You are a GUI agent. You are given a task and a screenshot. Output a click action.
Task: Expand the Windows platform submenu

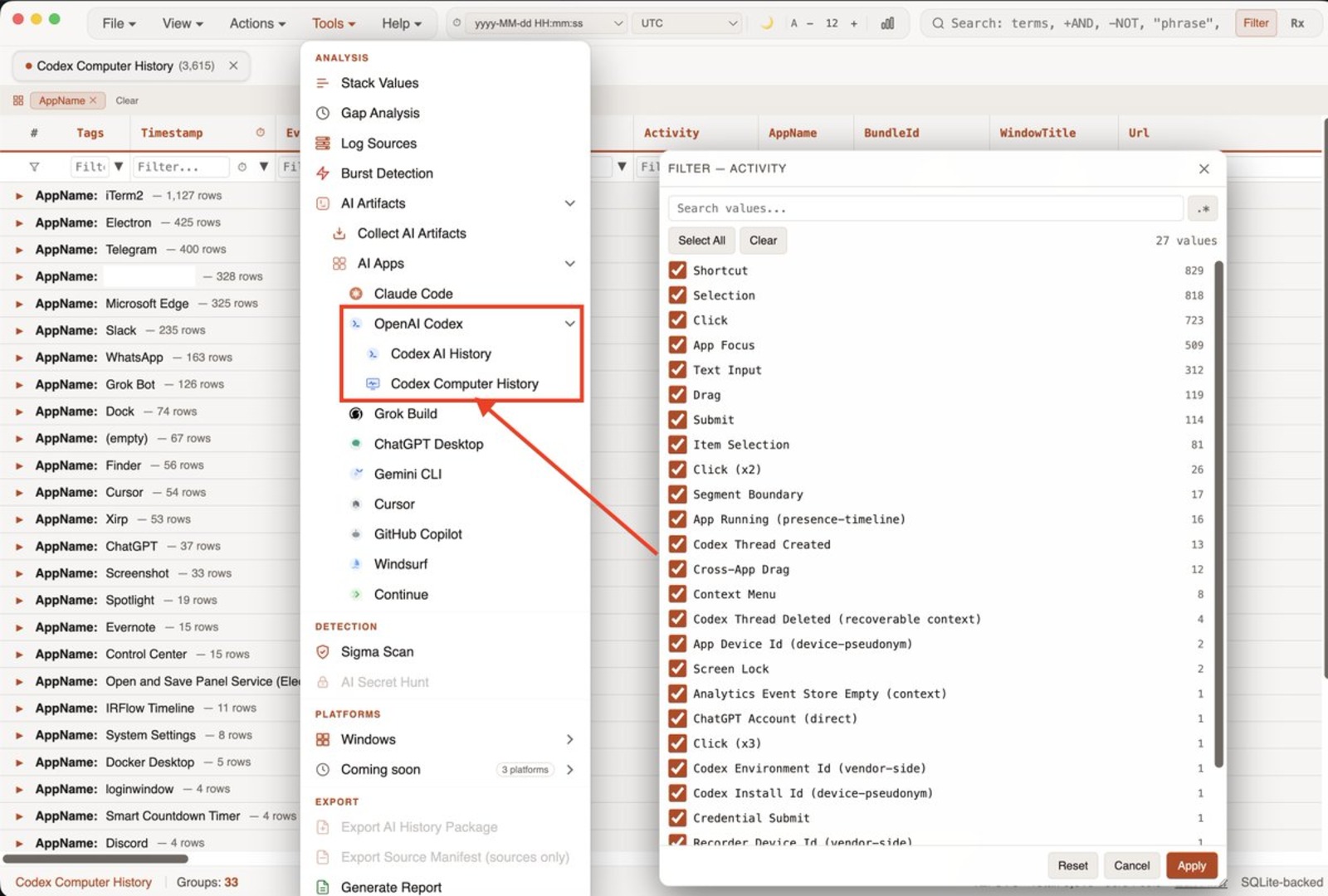coord(569,739)
